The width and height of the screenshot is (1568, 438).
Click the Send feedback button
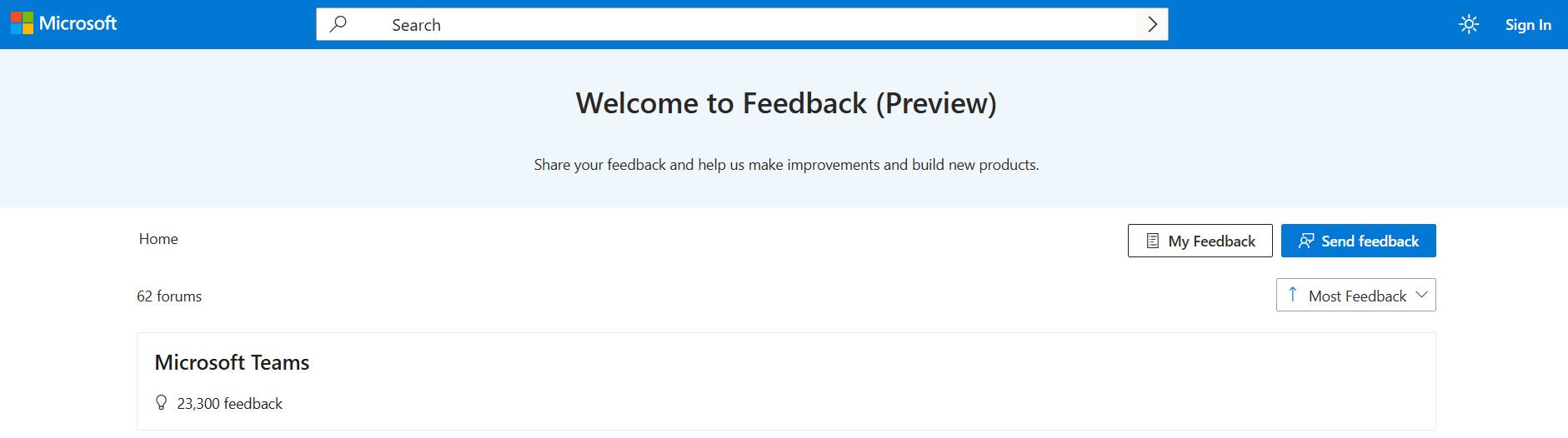pyautogui.click(x=1359, y=241)
